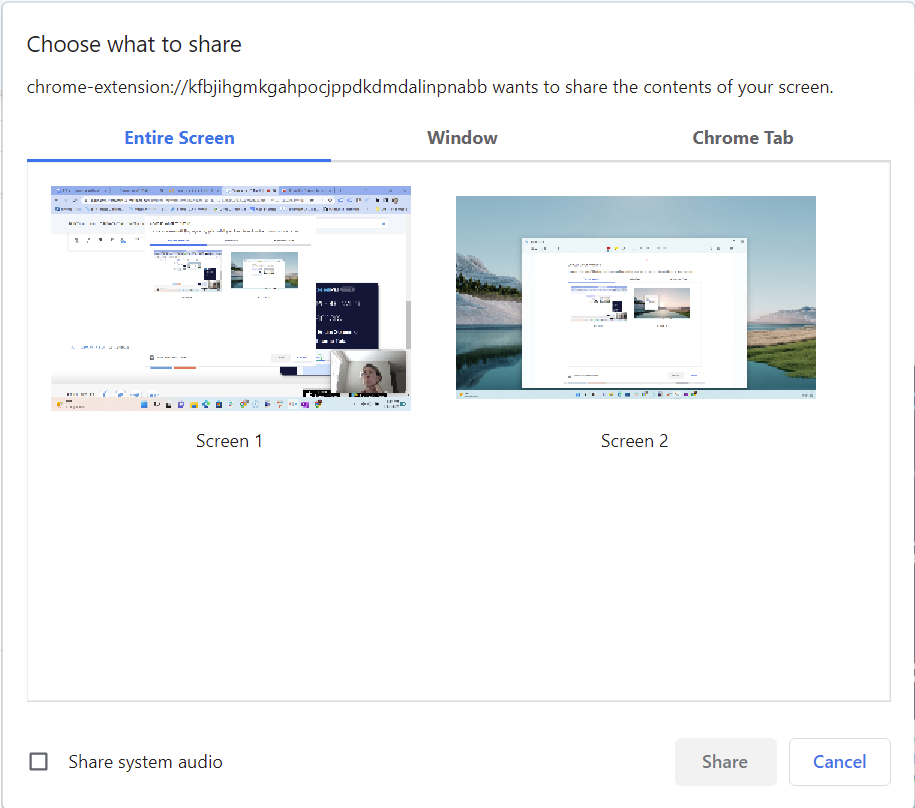The image size is (915, 808).
Task: Select the Chrome Tab tab
Action: [742, 138]
